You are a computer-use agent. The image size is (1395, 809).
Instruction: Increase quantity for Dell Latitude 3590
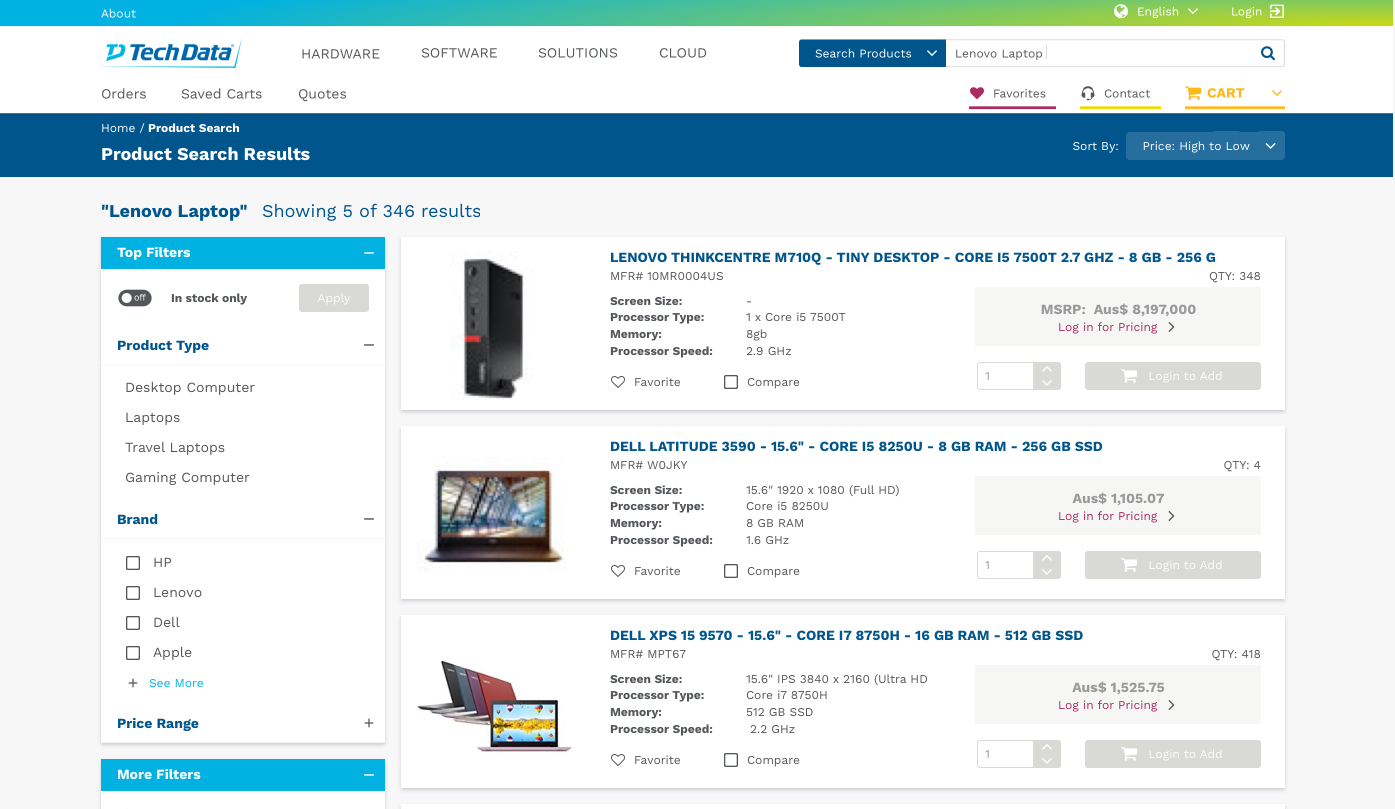[1047, 558]
